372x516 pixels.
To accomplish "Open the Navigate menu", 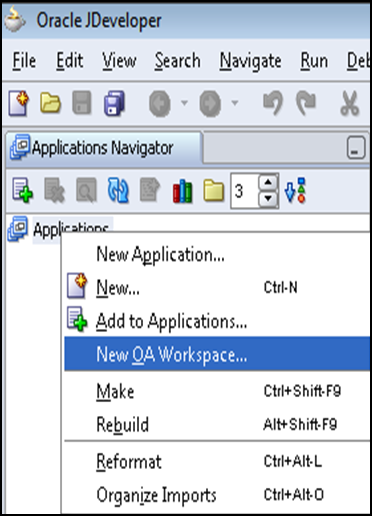I will 250,61.
